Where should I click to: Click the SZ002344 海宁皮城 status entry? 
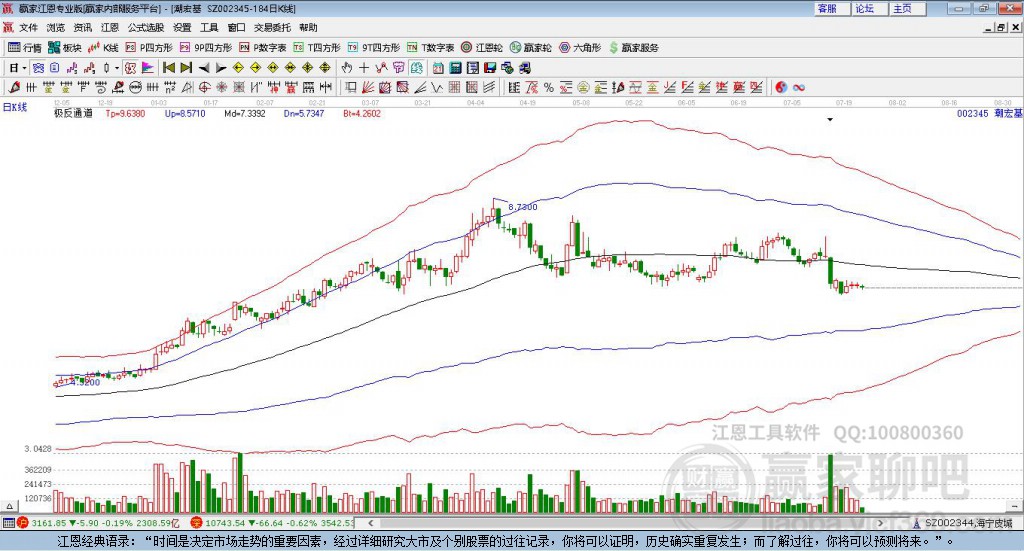pos(963,523)
